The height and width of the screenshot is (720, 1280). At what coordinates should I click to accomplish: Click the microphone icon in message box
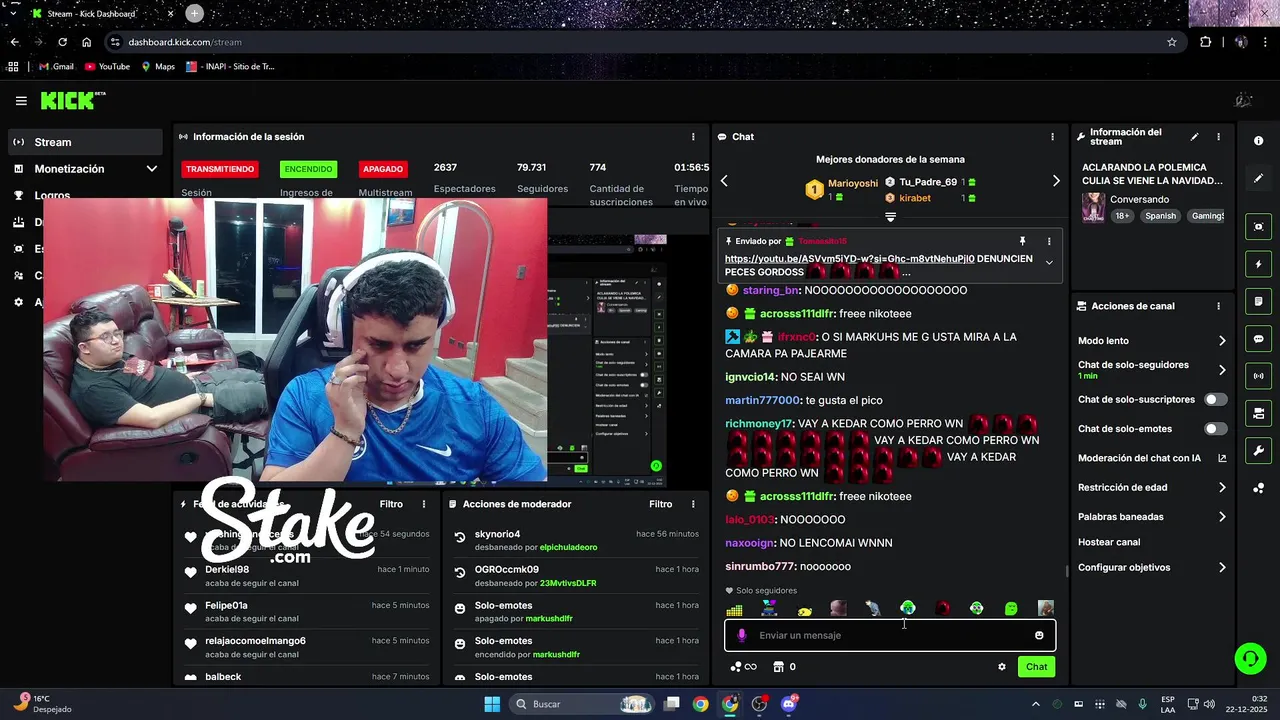click(x=741, y=635)
